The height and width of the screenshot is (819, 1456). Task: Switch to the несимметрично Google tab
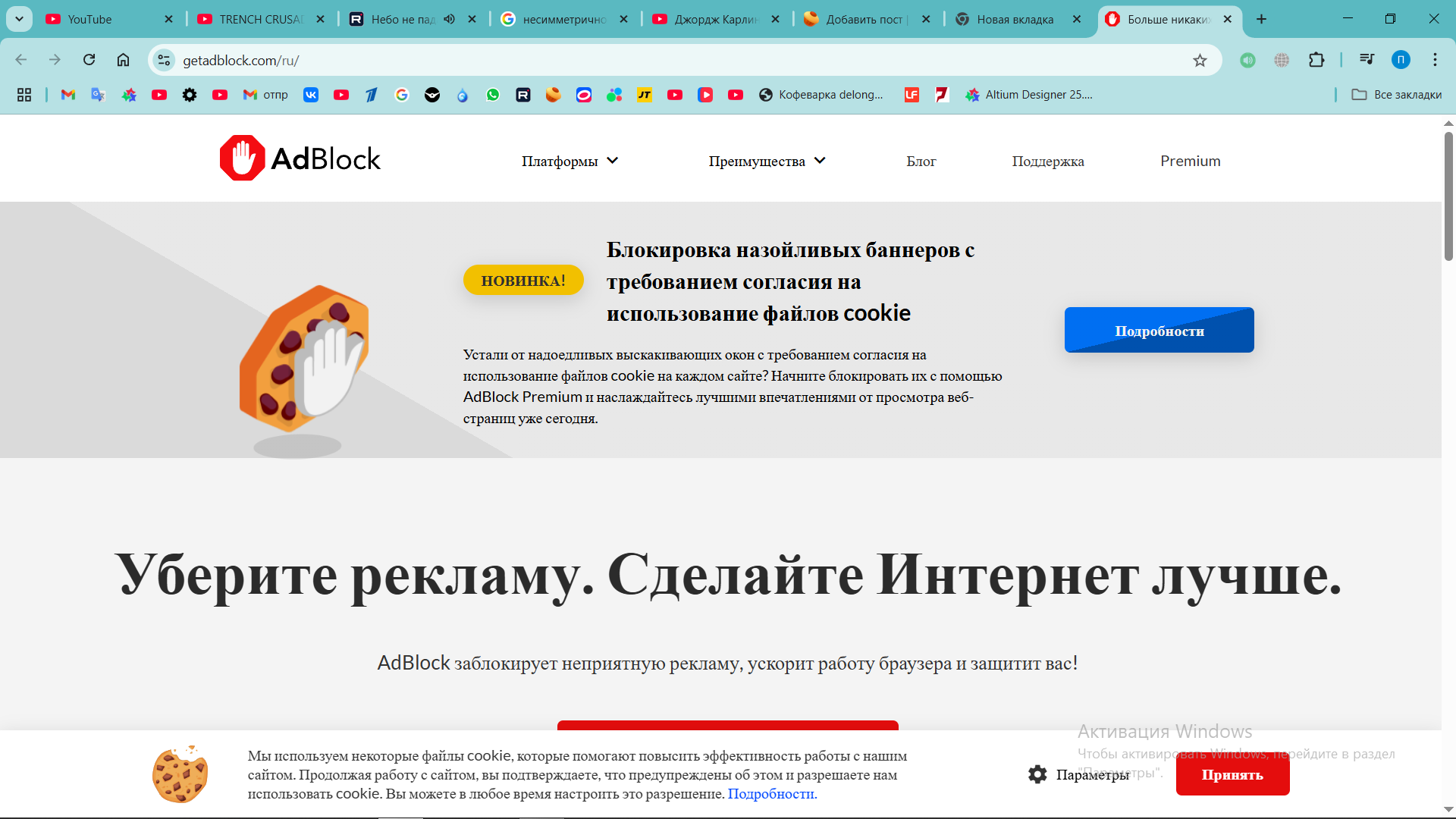pyautogui.click(x=565, y=19)
